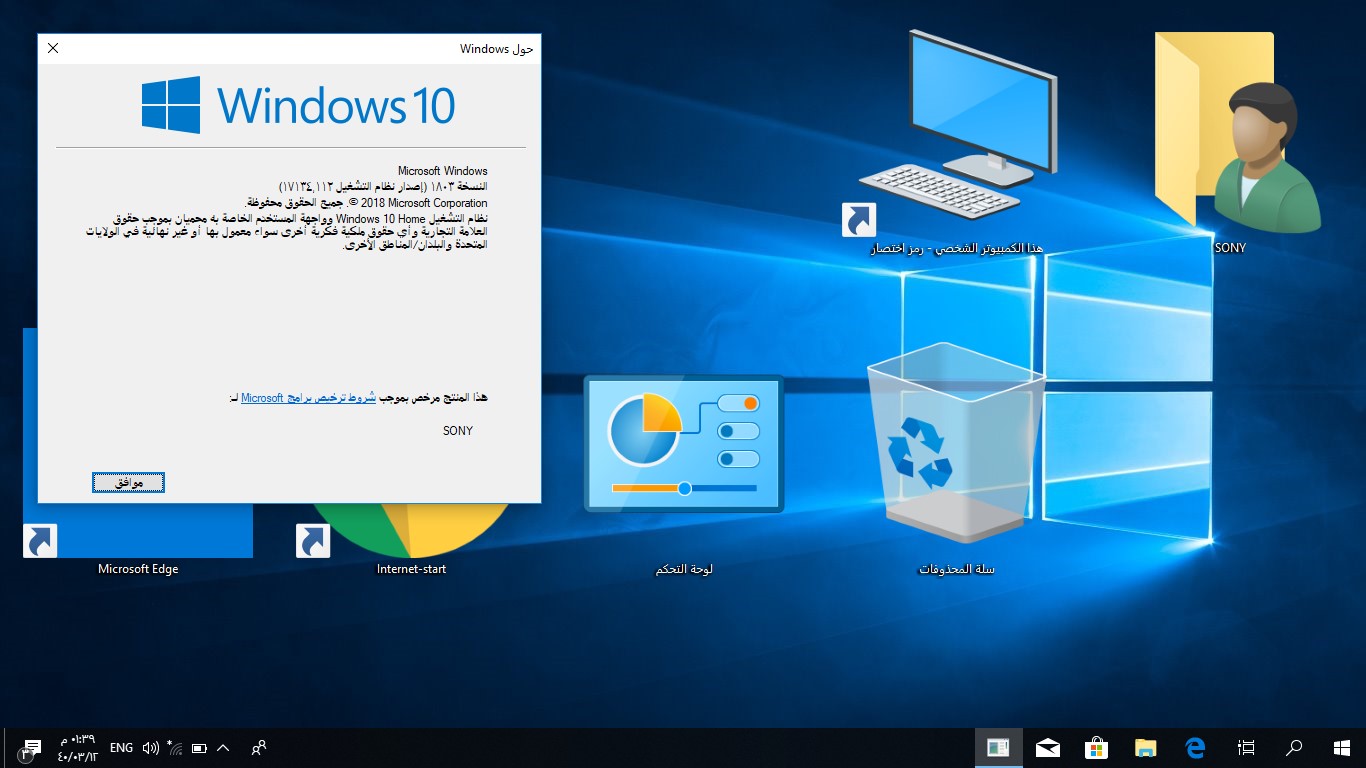Select the SONY user folder desktop icon

[x=1240, y=143]
